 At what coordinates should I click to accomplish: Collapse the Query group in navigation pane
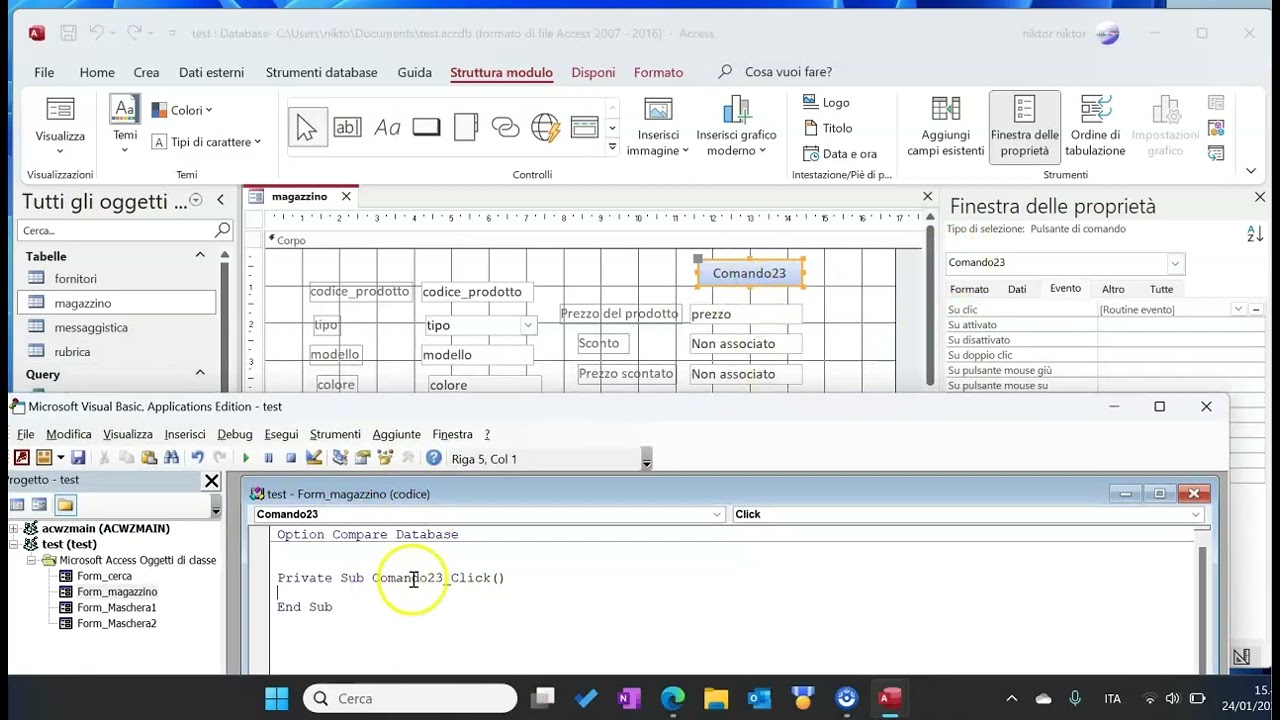coord(200,374)
